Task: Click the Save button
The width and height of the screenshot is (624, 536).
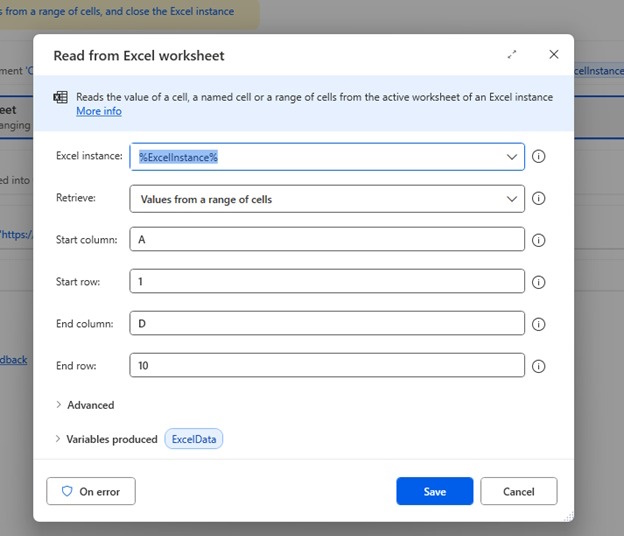Action: (434, 491)
